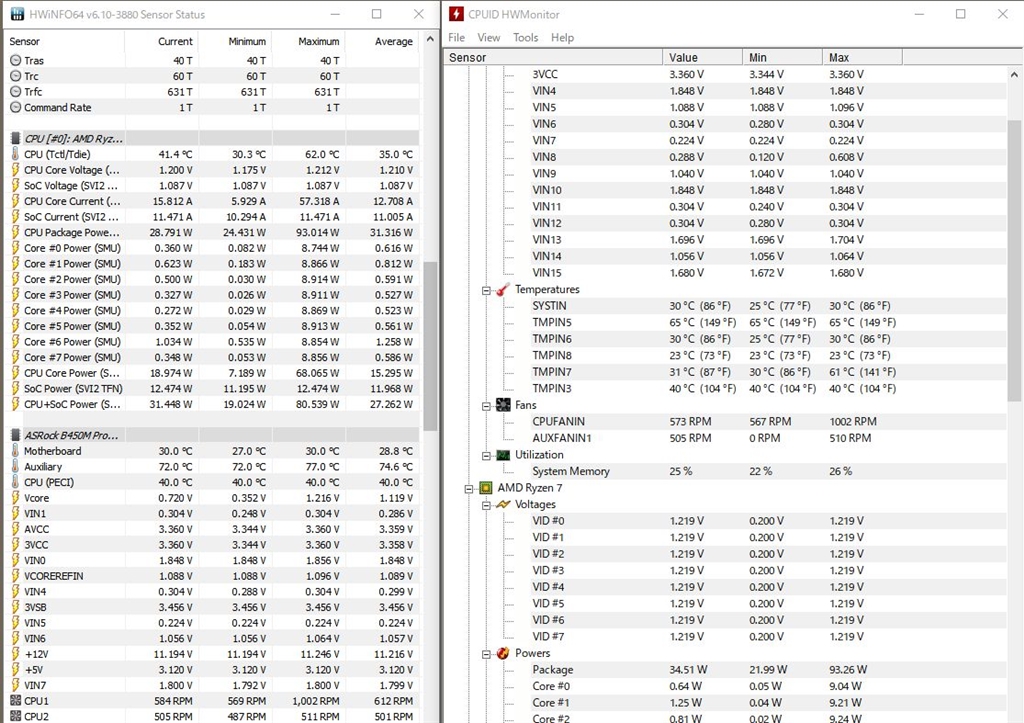
Task: Click the Utilization icon in HWMonitor
Action: (x=503, y=455)
